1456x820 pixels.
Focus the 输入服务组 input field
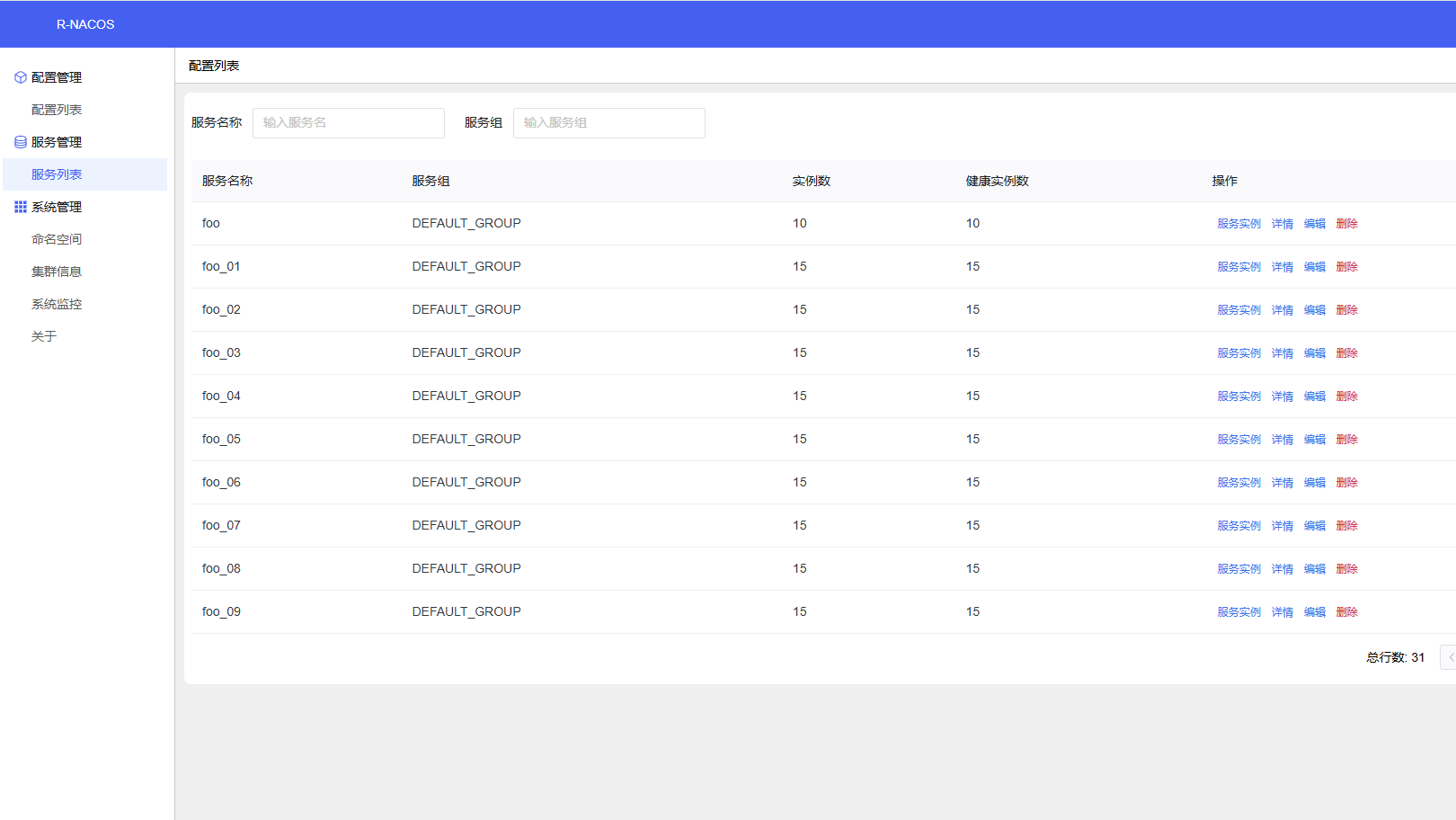pyautogui.click(x=609, y=123)
